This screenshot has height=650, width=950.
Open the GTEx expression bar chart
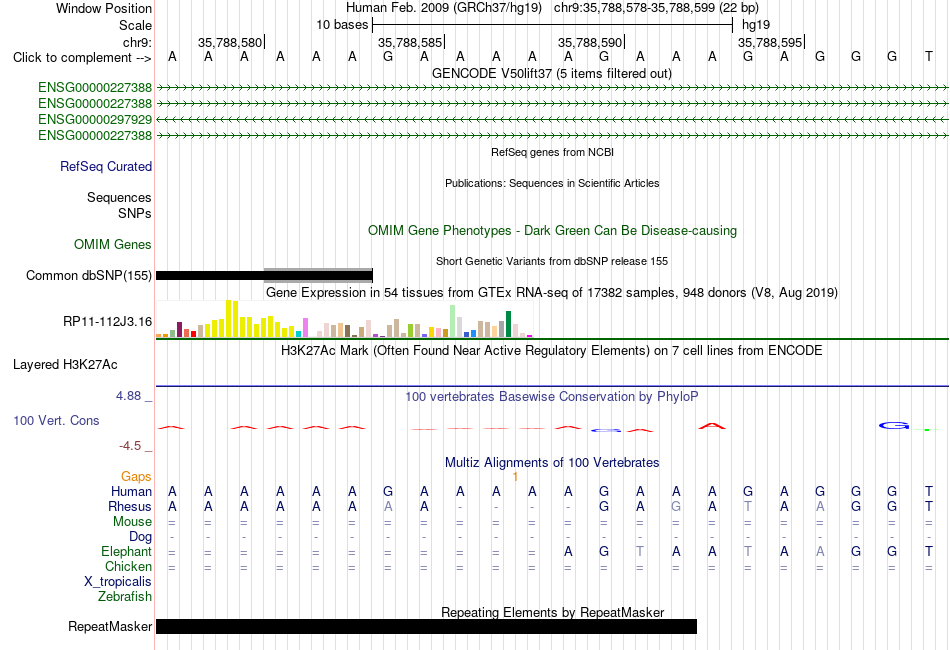pyautogui.click(x=344, y=319)
